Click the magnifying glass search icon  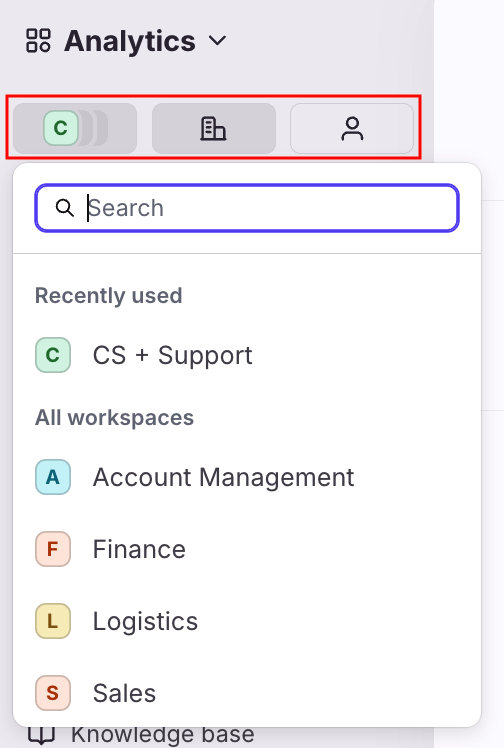(x=64, y=208)
